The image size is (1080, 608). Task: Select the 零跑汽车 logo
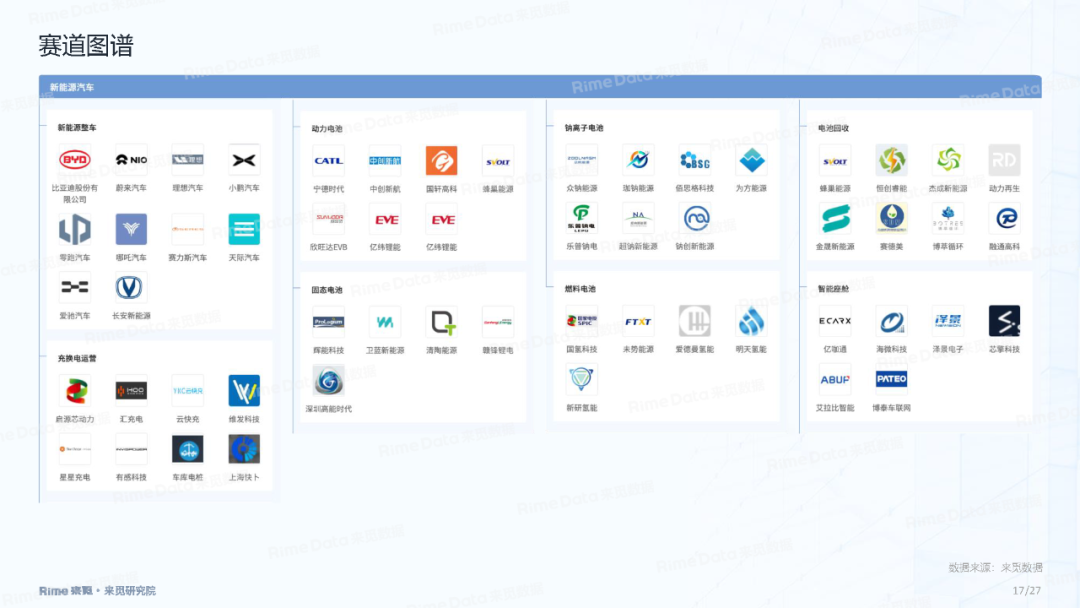tap(74, 229)
